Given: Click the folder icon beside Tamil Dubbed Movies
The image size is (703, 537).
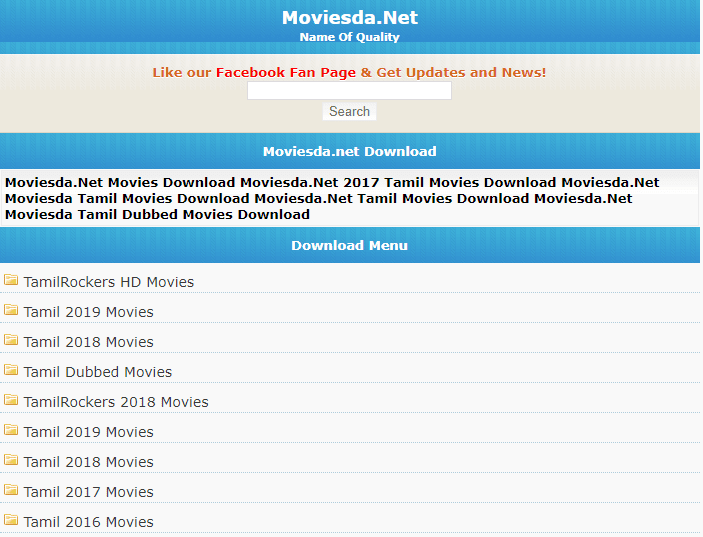Looking at the screenshot, I should click(11, 370).
